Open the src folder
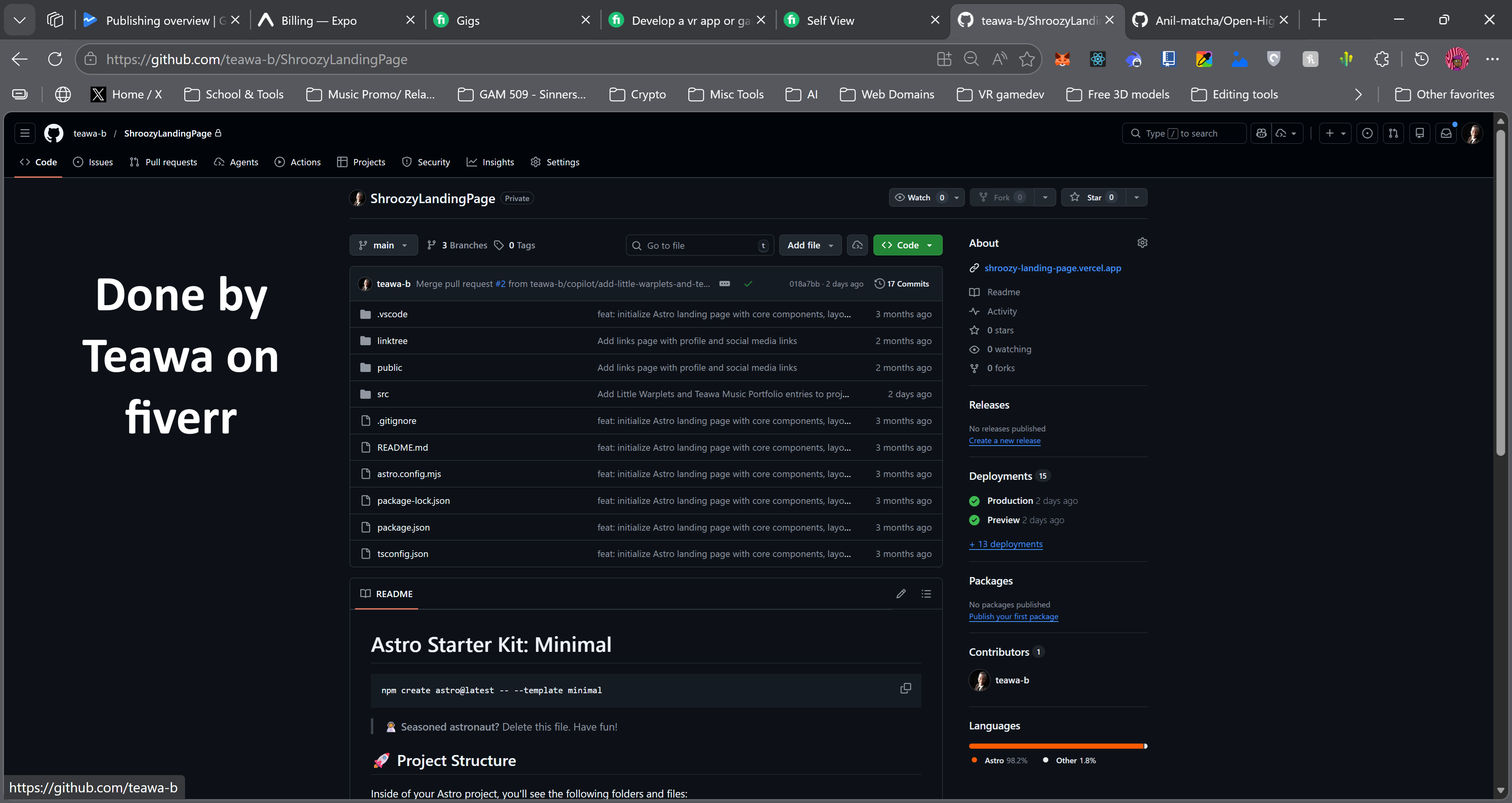This screenshot has height=803, width=1512. pos(383,394)
